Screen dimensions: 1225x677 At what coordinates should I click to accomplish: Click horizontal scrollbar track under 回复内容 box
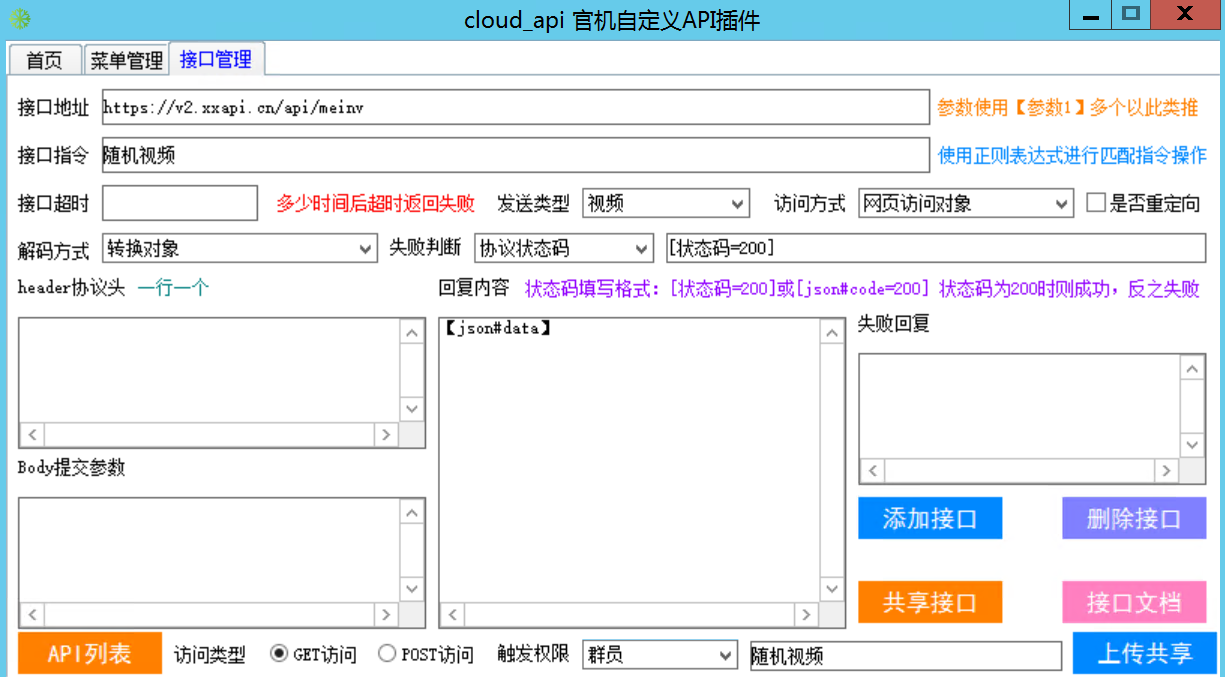(628, 614)
